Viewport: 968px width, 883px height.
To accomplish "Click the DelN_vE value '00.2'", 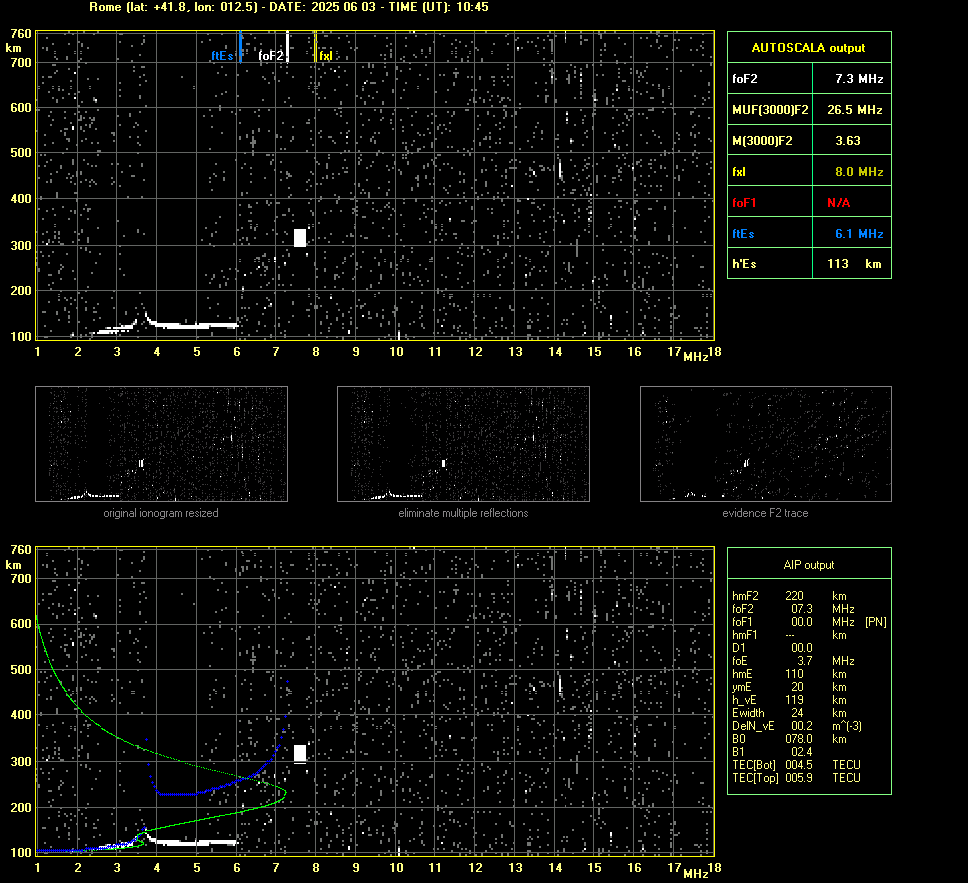I will (x=802, y=726).
